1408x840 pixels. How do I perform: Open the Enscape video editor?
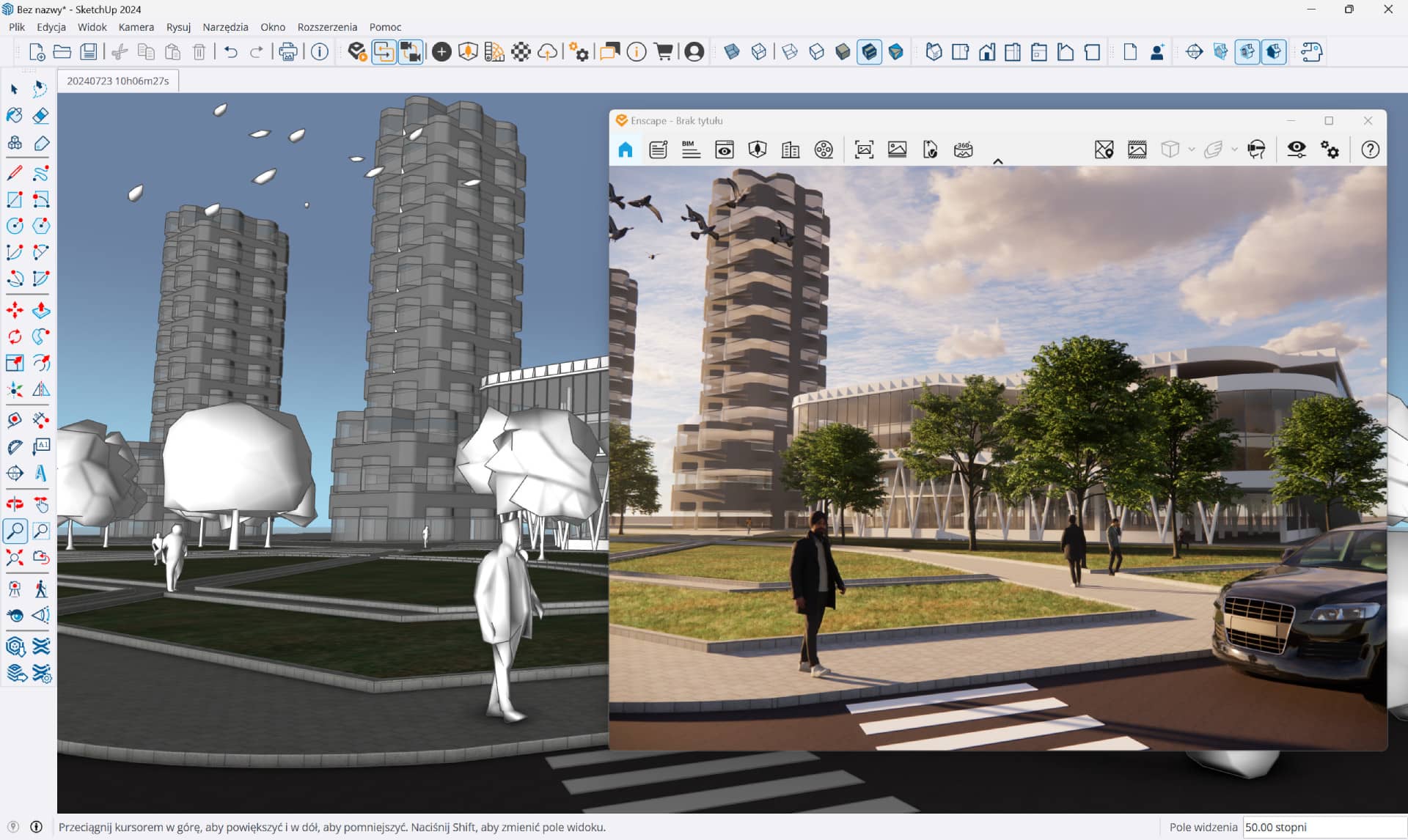tap(824, 150)
